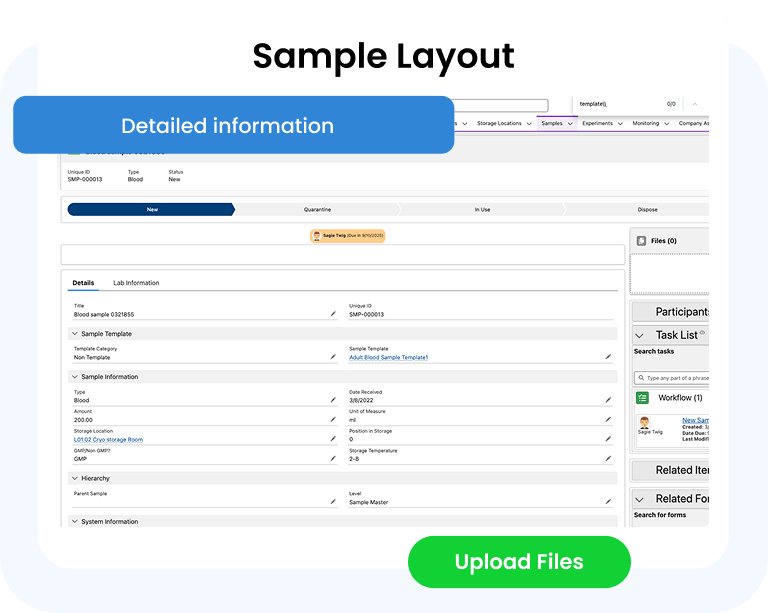This screenshot has width=769, height=613.
Task: Click the Files panel icon
Action: [641, 241]
